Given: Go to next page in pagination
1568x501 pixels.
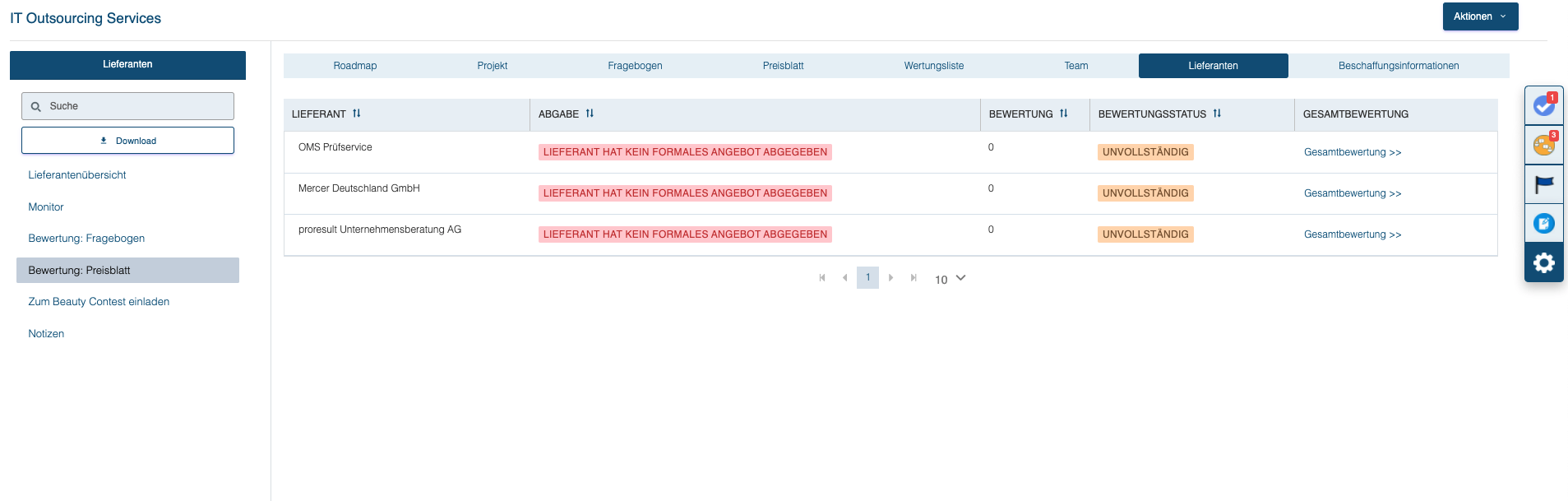Looking at the screenshot, I should [x=890, y=278].
